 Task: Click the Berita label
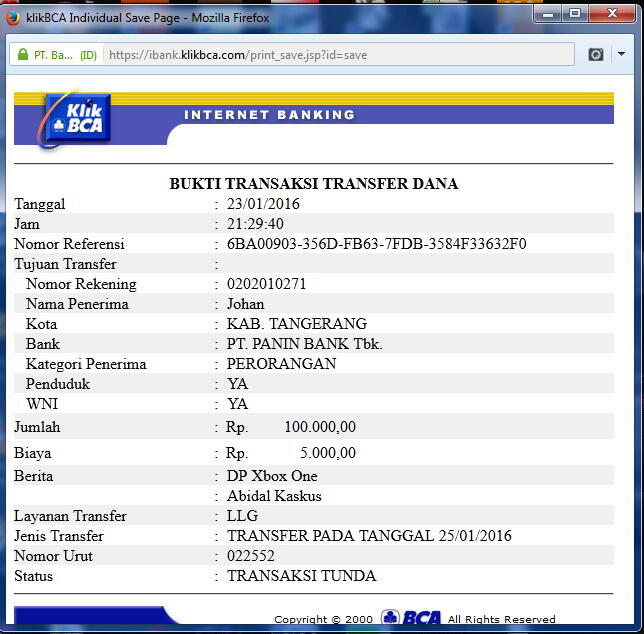click(34, 476)
